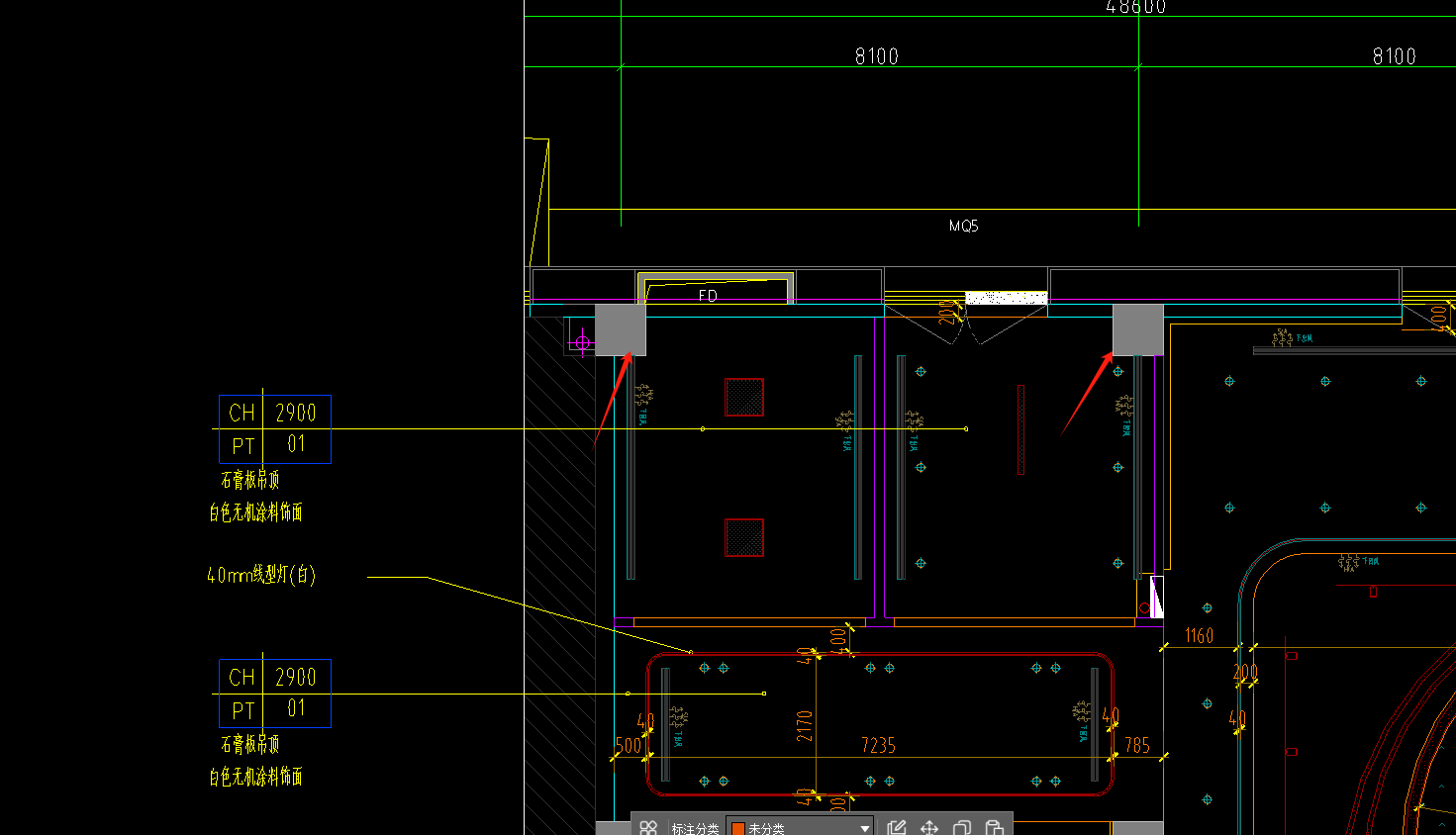Image resolution: width=1456 pixels, height=835 pixels.
Task: Click the edit pencil icon in annotation toolbar
Action: (x=897, y=827)
